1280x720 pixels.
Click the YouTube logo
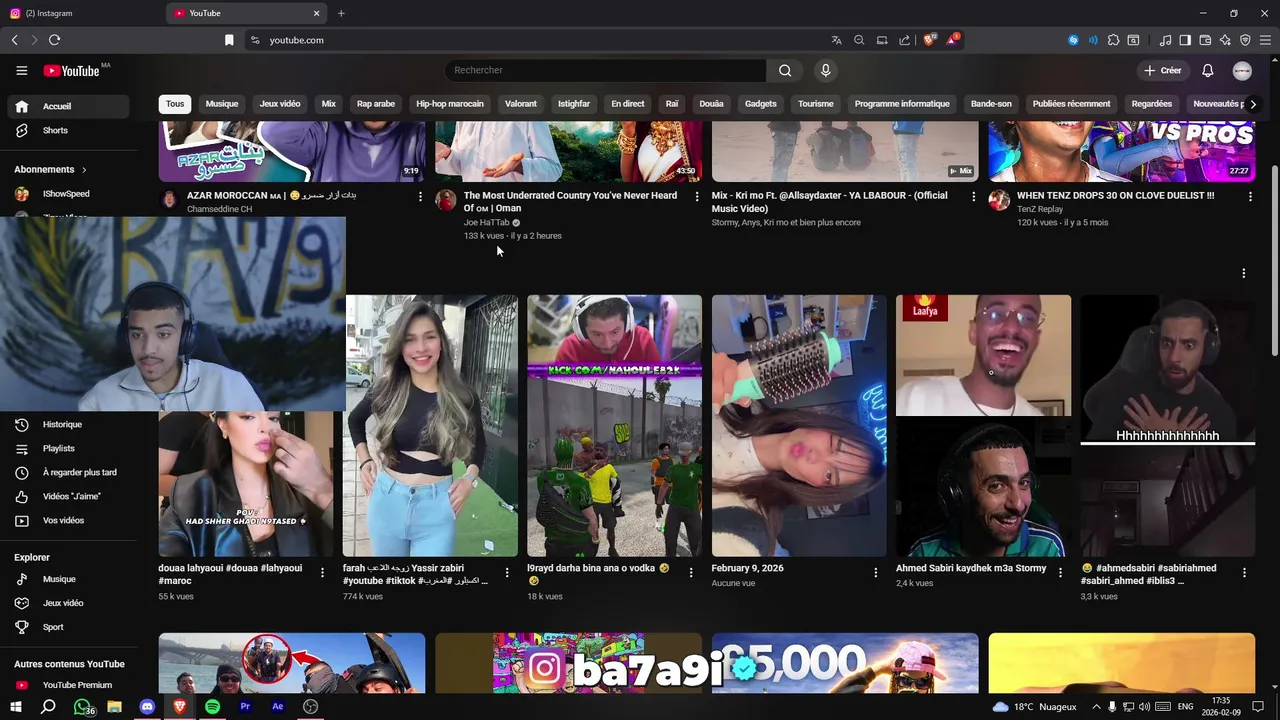point(71,71)
